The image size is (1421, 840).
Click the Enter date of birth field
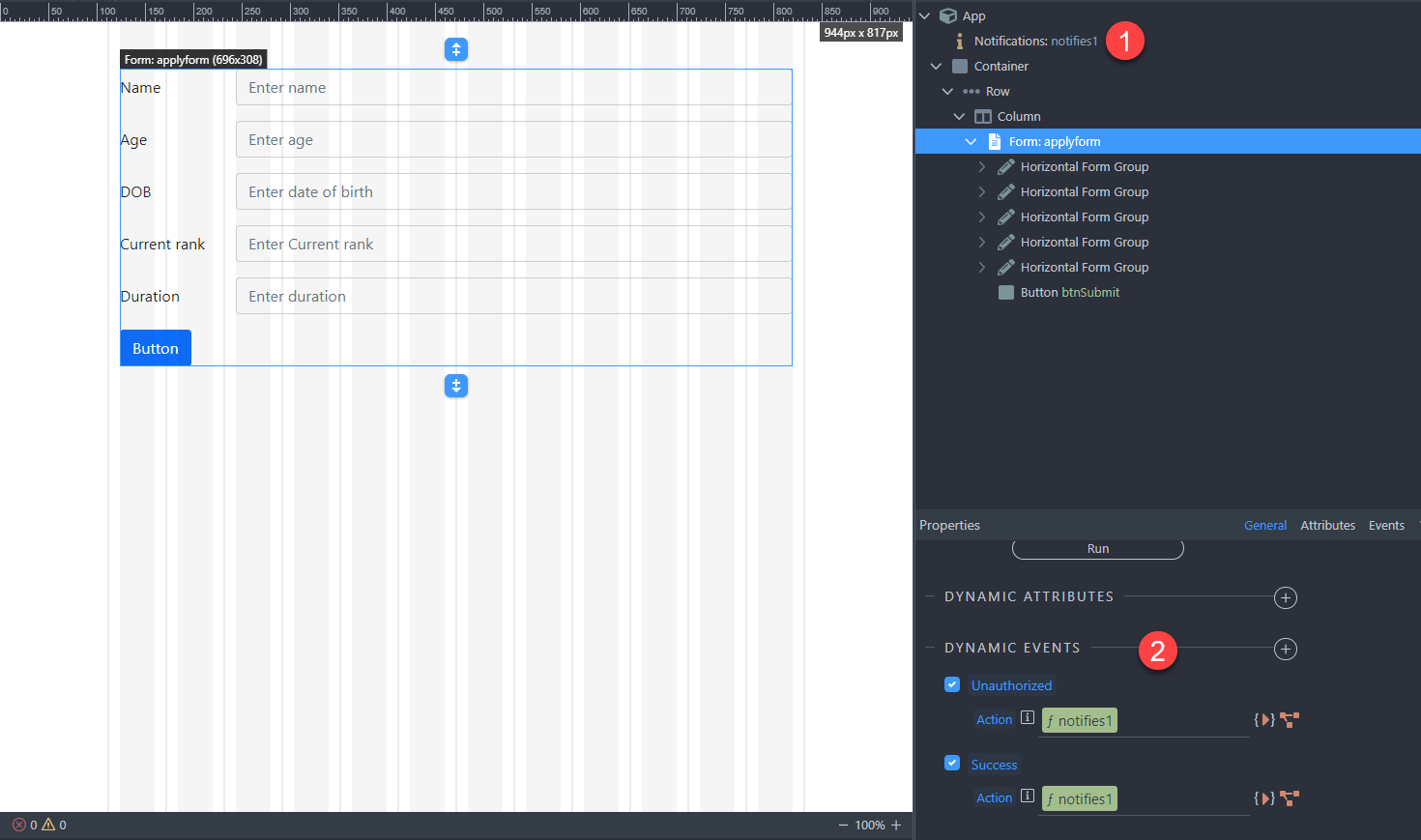tap(513, 191)
